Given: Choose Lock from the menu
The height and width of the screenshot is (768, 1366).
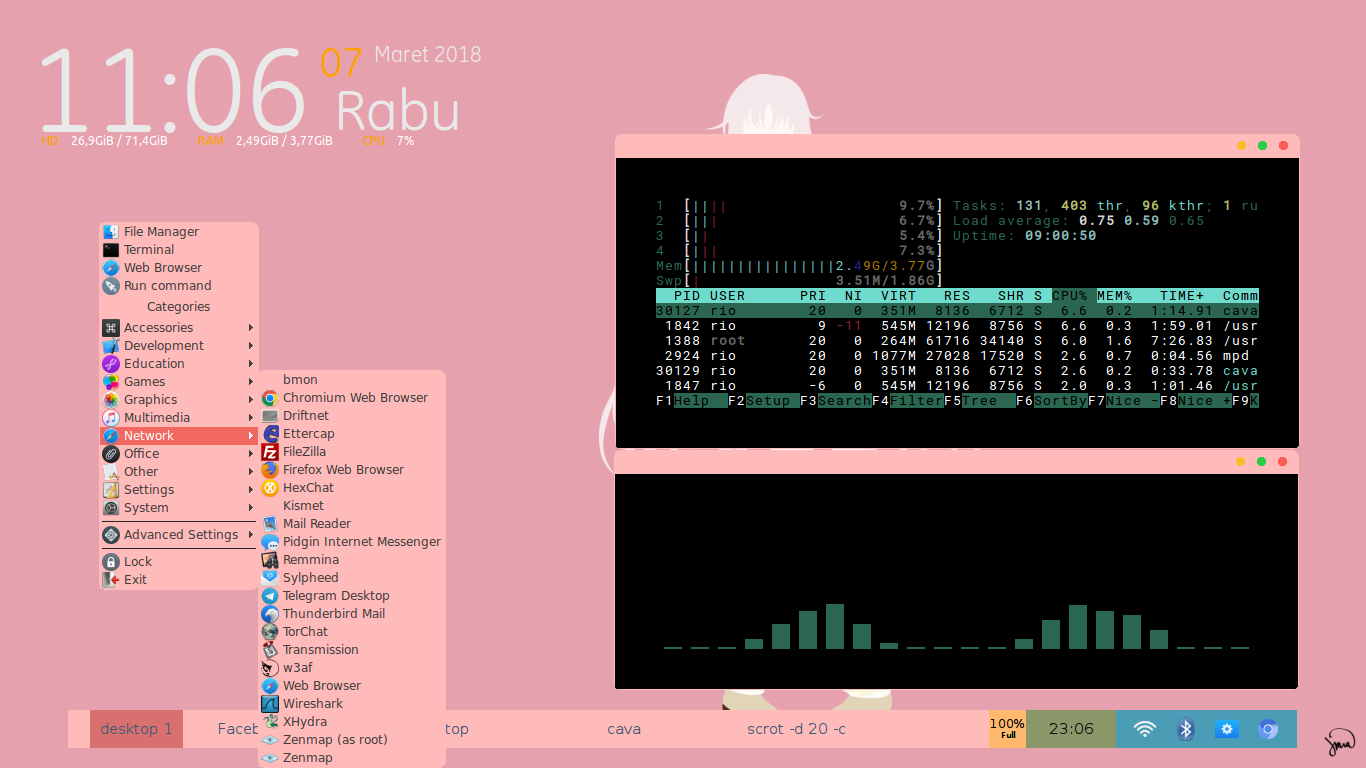Looking at the screenshot, I should (x=179, y=562).
